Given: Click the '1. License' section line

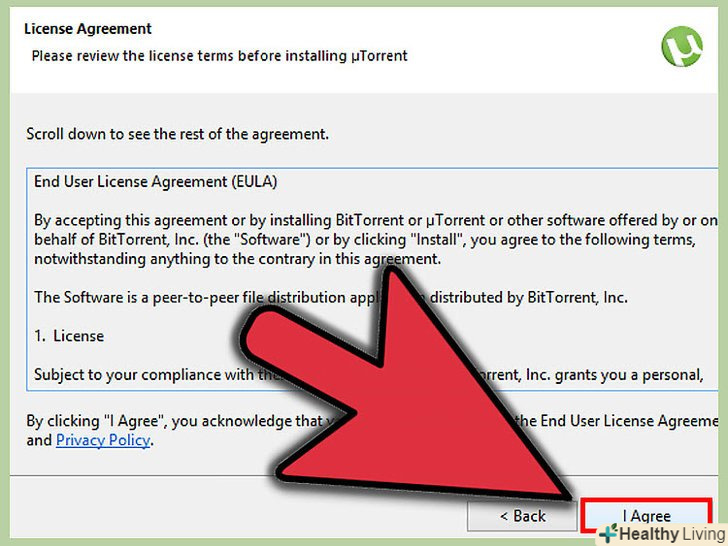Looking at the screenshot, I should tap(69, 336).
